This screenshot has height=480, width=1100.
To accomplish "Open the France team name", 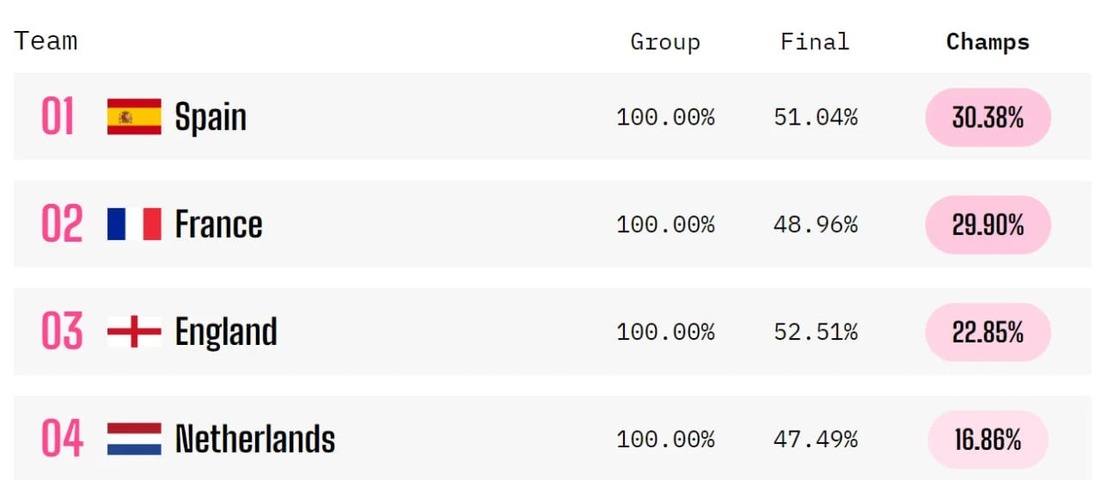I will (219, 225).
